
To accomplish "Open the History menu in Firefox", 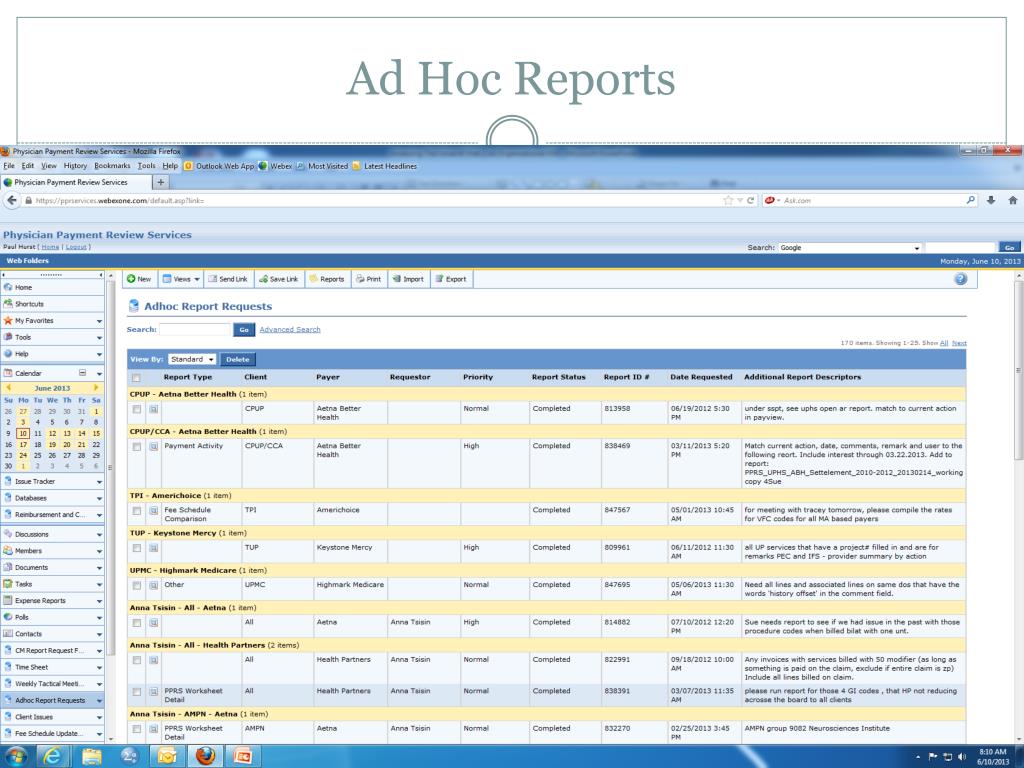I will click(75, 166).
